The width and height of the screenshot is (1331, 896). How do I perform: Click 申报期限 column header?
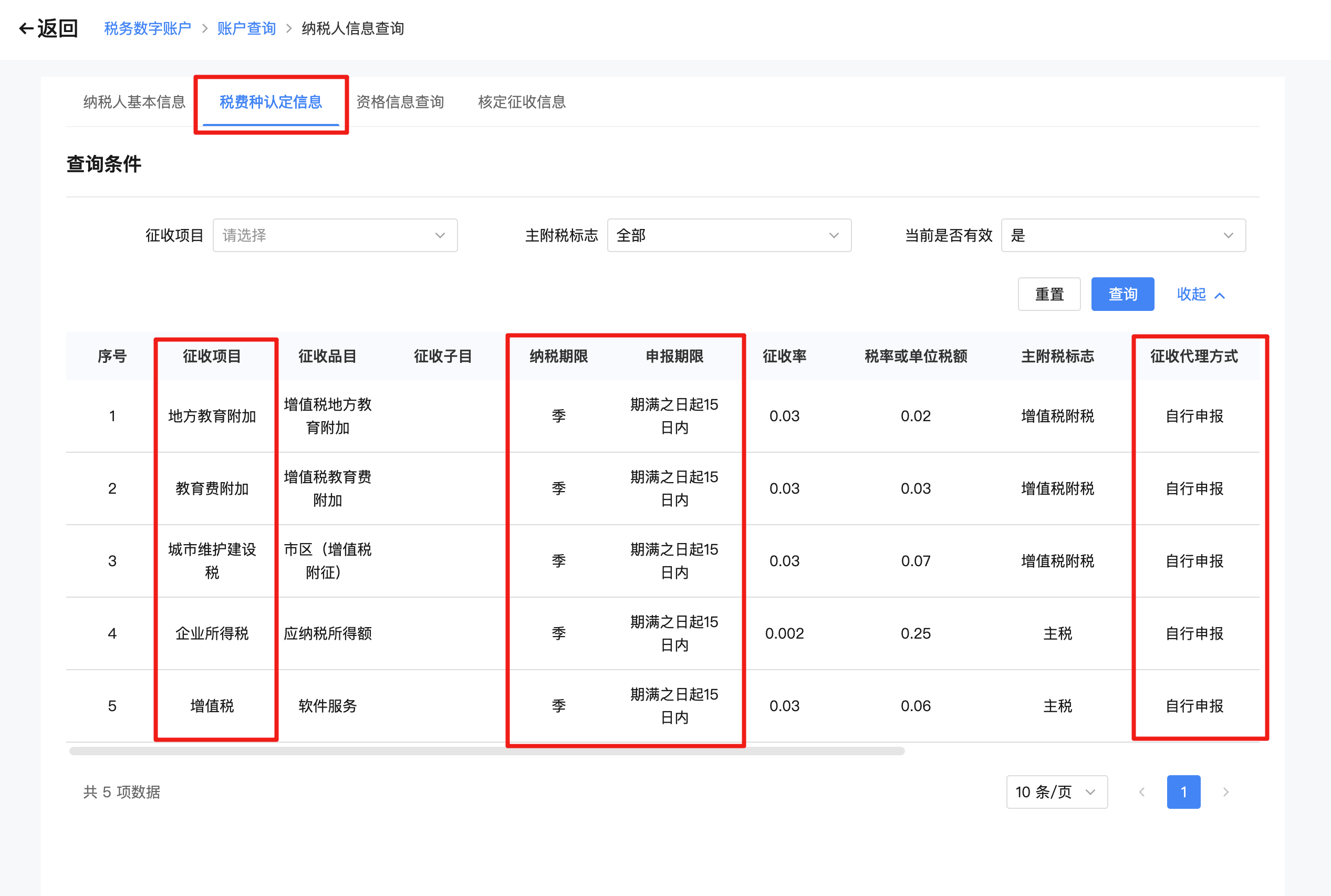pos(674,356)
